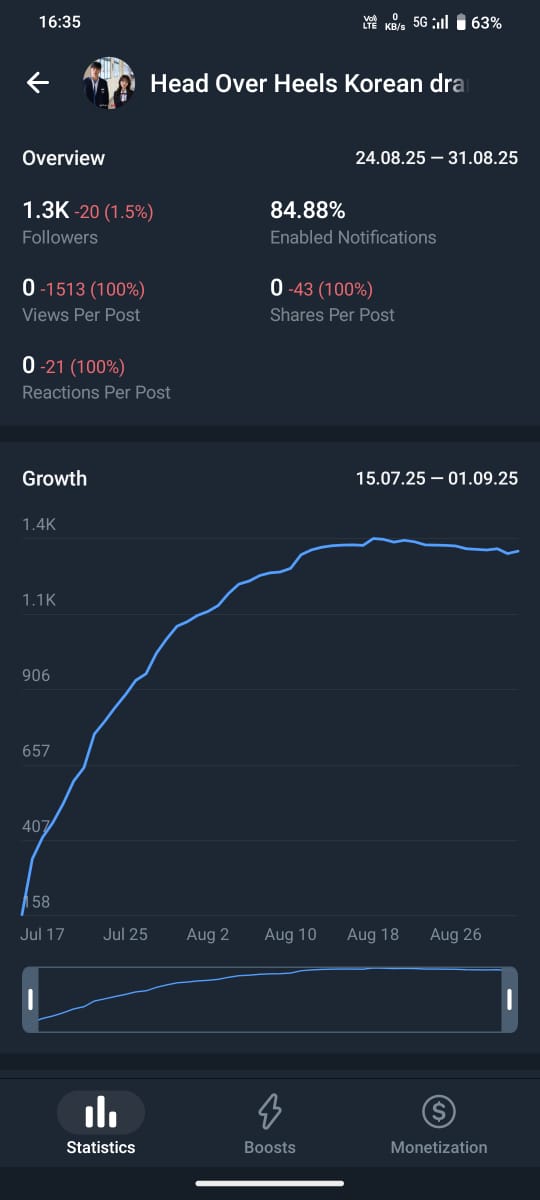
Task: Tap the battery icon in status bar
Action: coord(461,22)
